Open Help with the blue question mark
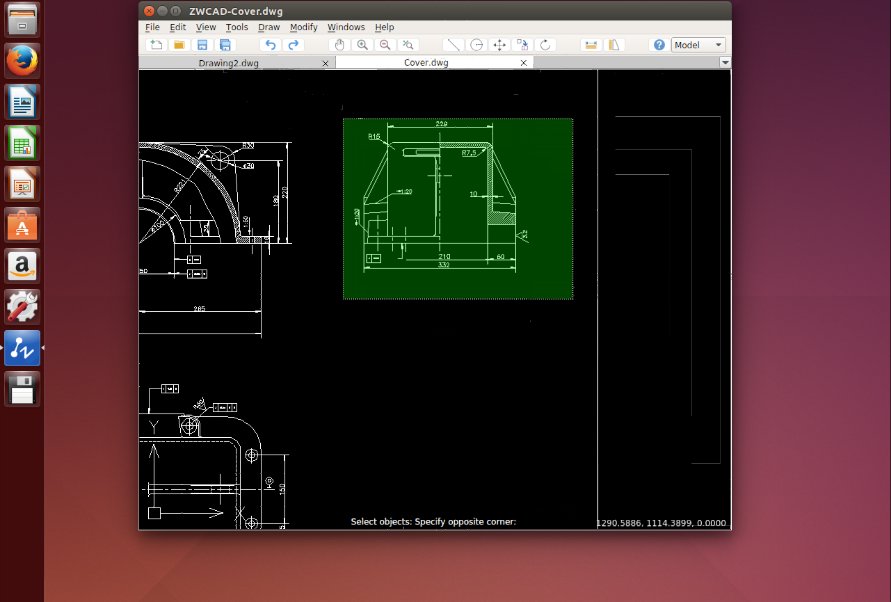The width and height of the screenshot is (891, 602). click(x=659, y=45)
